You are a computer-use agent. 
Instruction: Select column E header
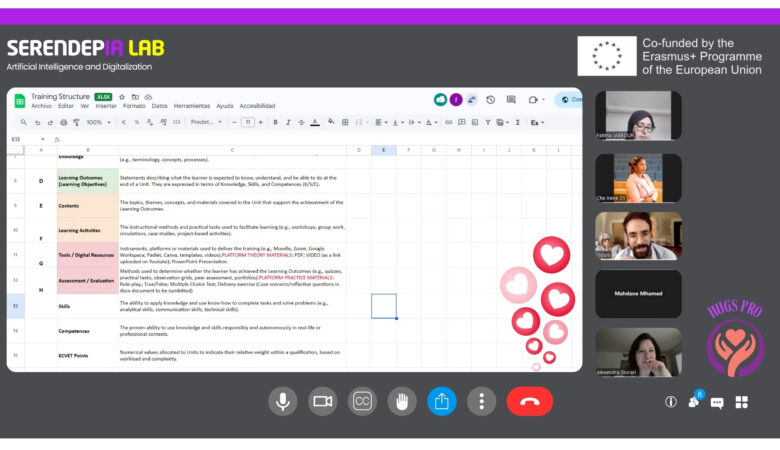point(384,150)
